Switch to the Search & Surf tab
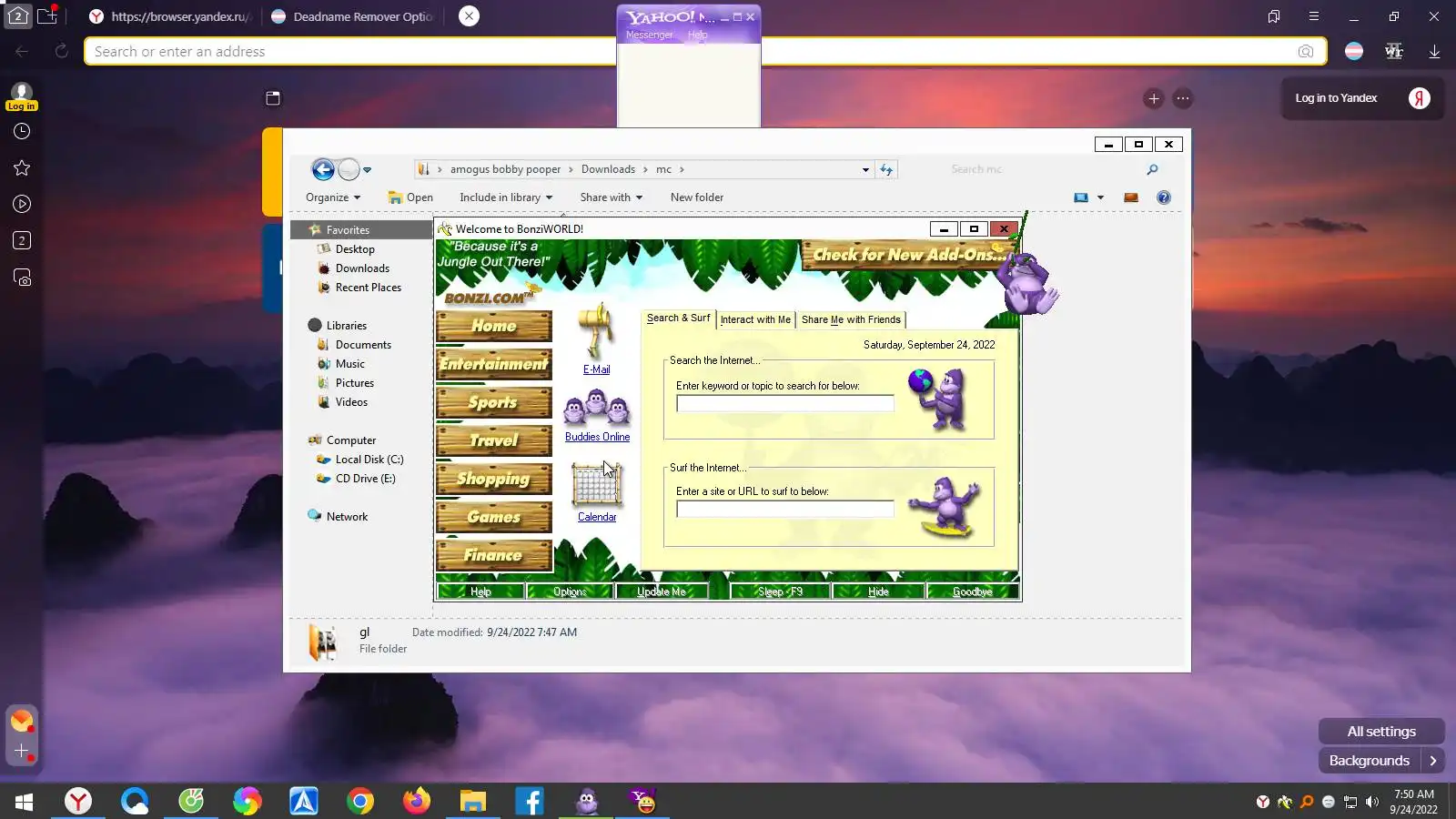Viewport: 1456px width, 819px height. [678, 318]
